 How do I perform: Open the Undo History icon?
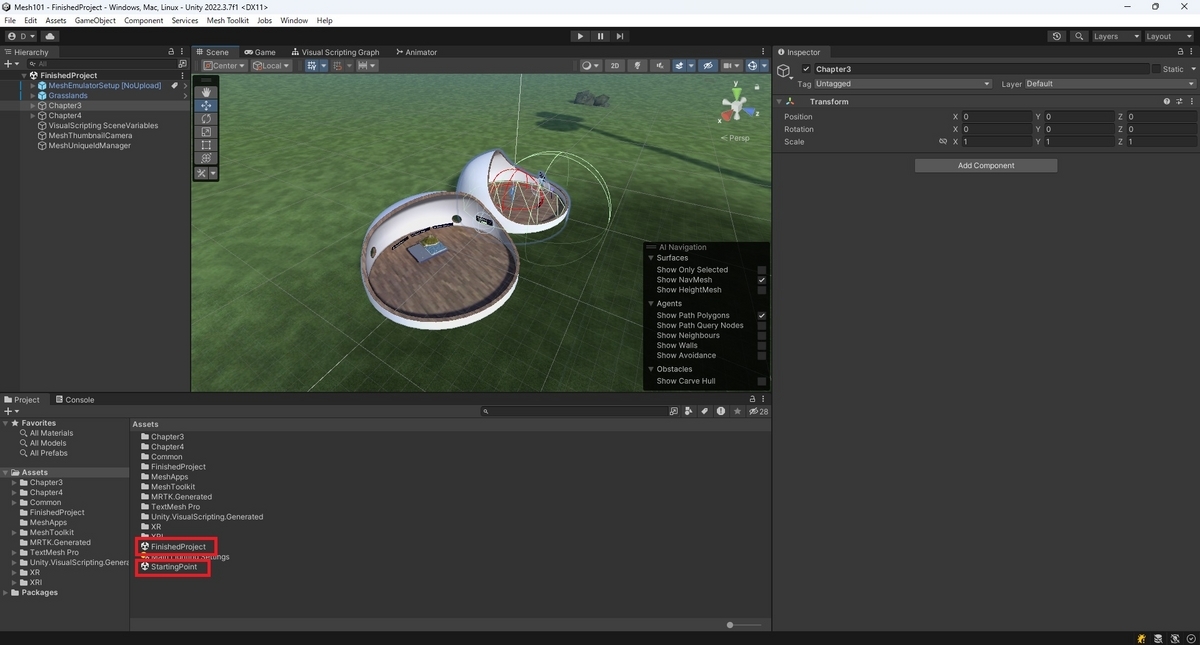pyautogui.click(x=1058, y=36)
